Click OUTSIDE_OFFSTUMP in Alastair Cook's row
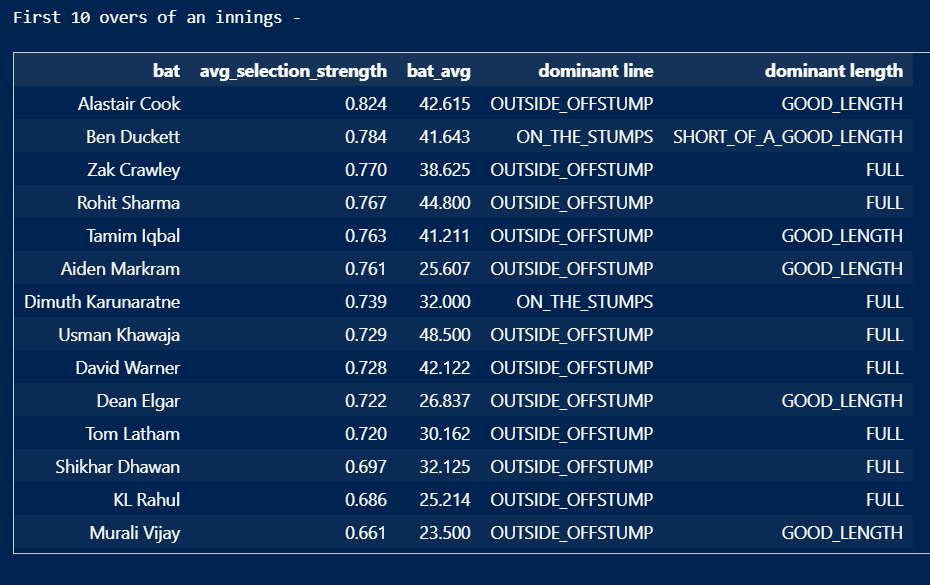 [x=572, y=104]
